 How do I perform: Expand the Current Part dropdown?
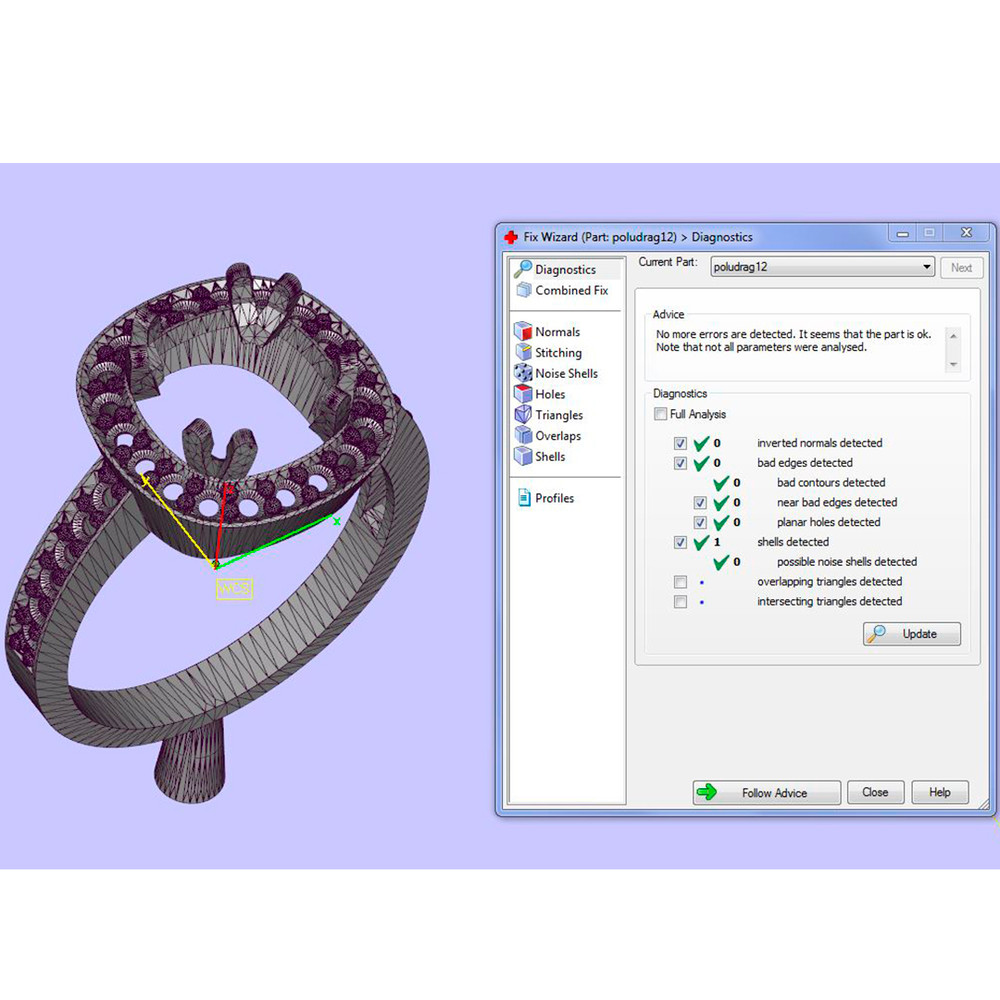pos(927,267)
